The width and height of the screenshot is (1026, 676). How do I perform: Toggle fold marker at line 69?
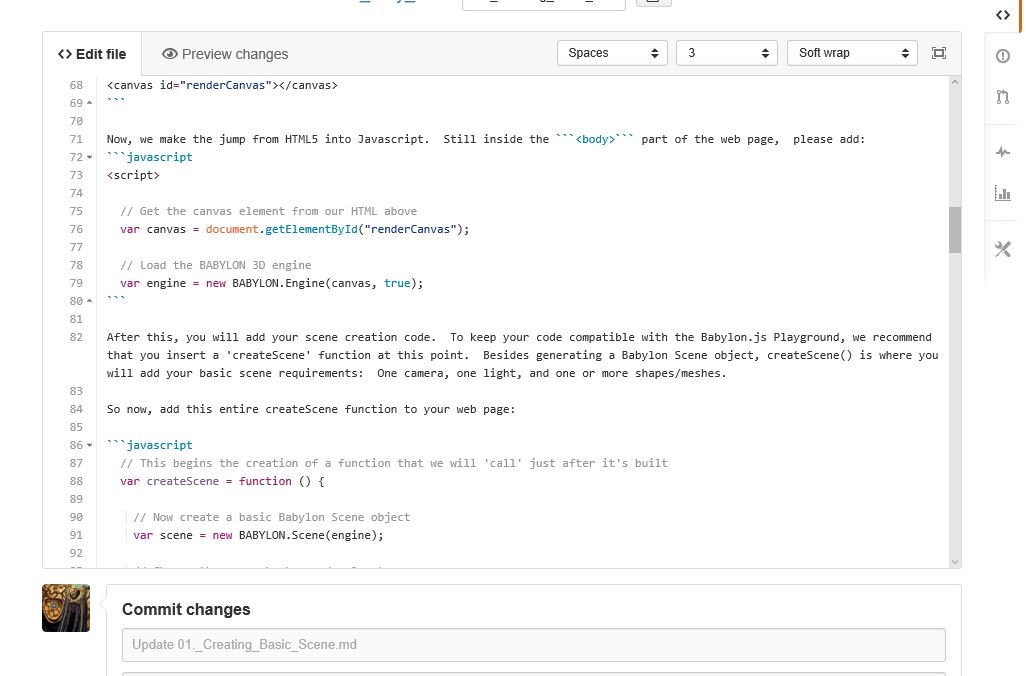[90, 103]
